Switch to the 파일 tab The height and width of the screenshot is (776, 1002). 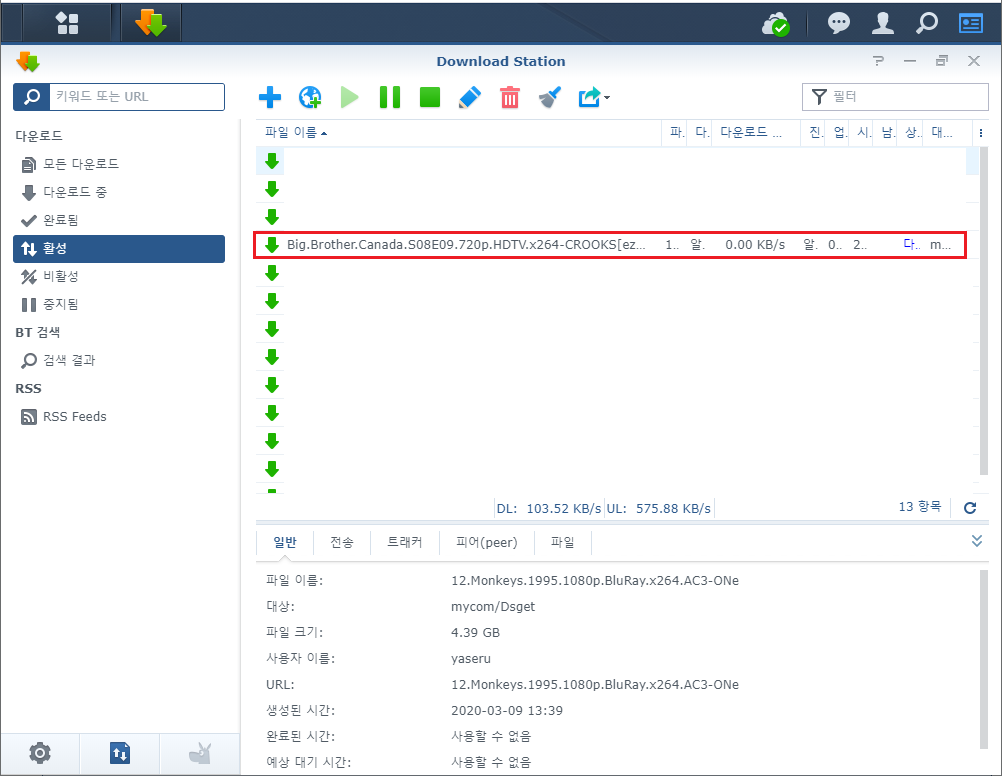[x=563, y=543]
